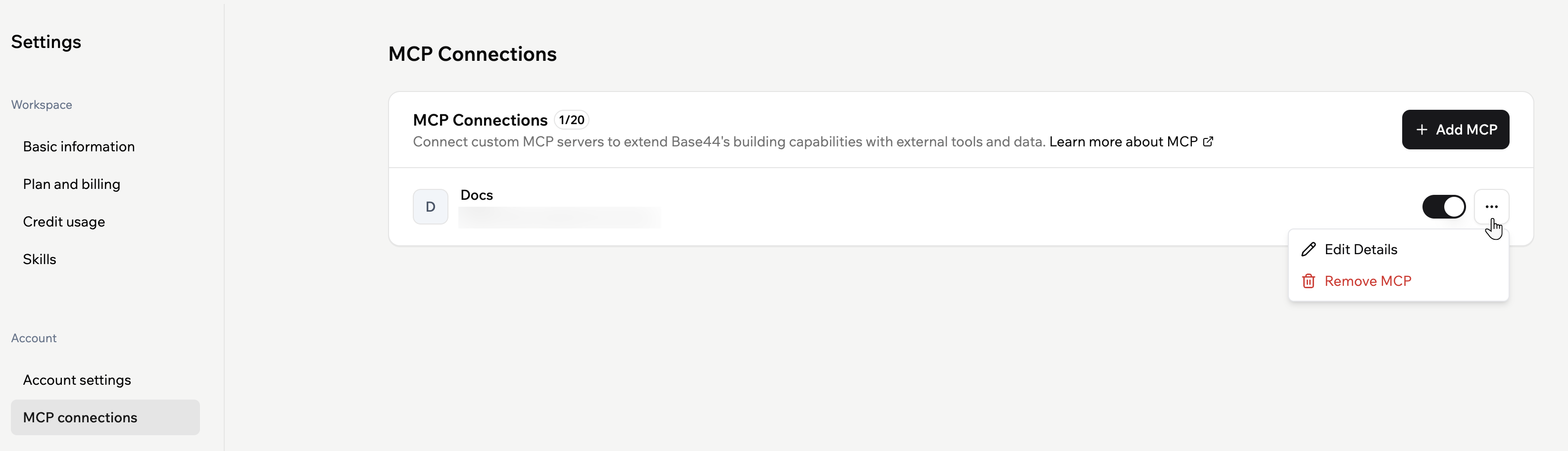Click the 1/20 connection counter badge
1568x451 pixels.
[571, 119]
